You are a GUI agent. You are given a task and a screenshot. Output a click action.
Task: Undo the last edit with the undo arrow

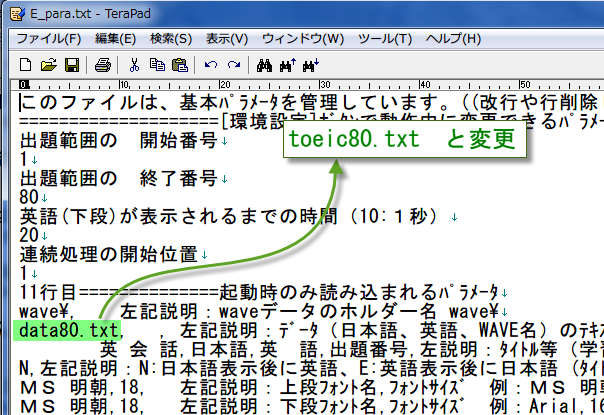[x=210, y=66]
